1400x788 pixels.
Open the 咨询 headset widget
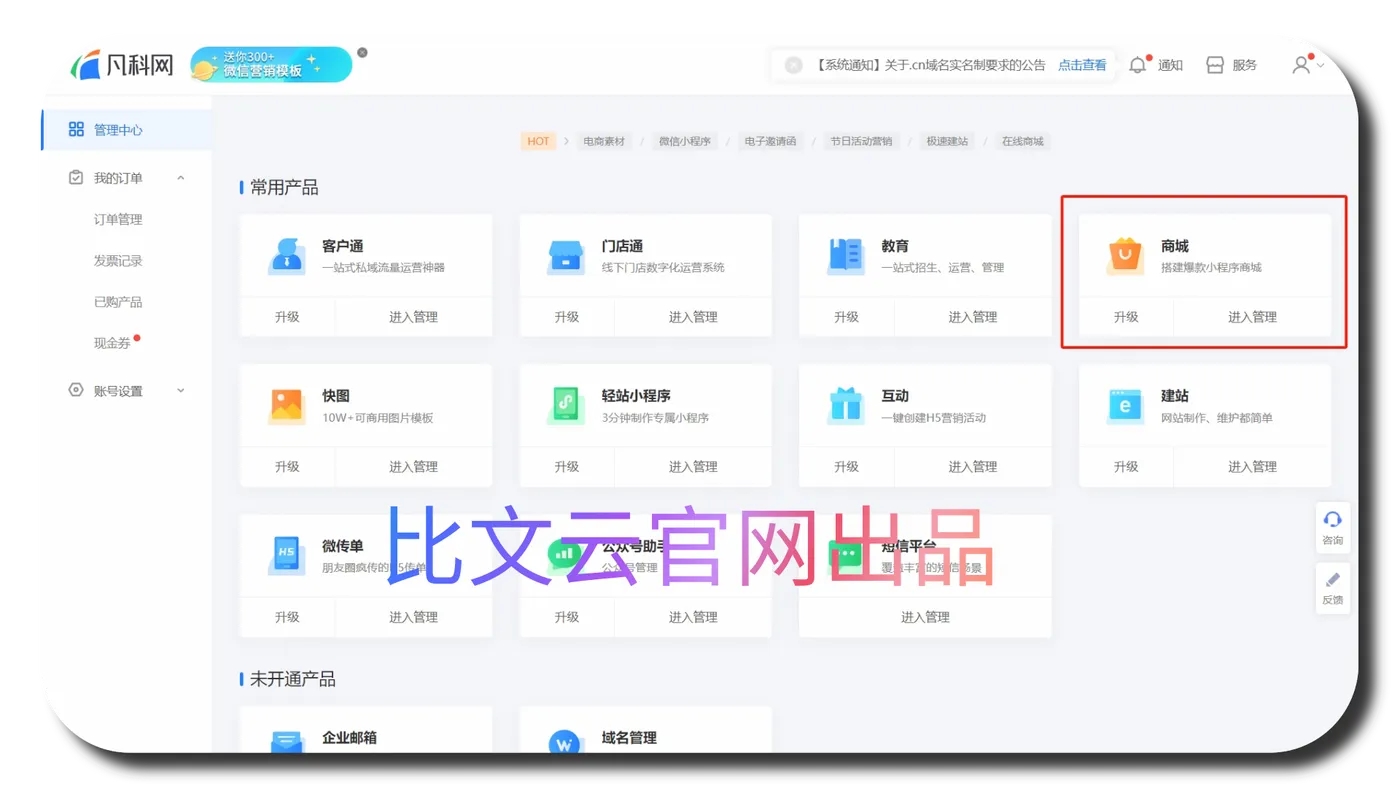[1332, 527]
